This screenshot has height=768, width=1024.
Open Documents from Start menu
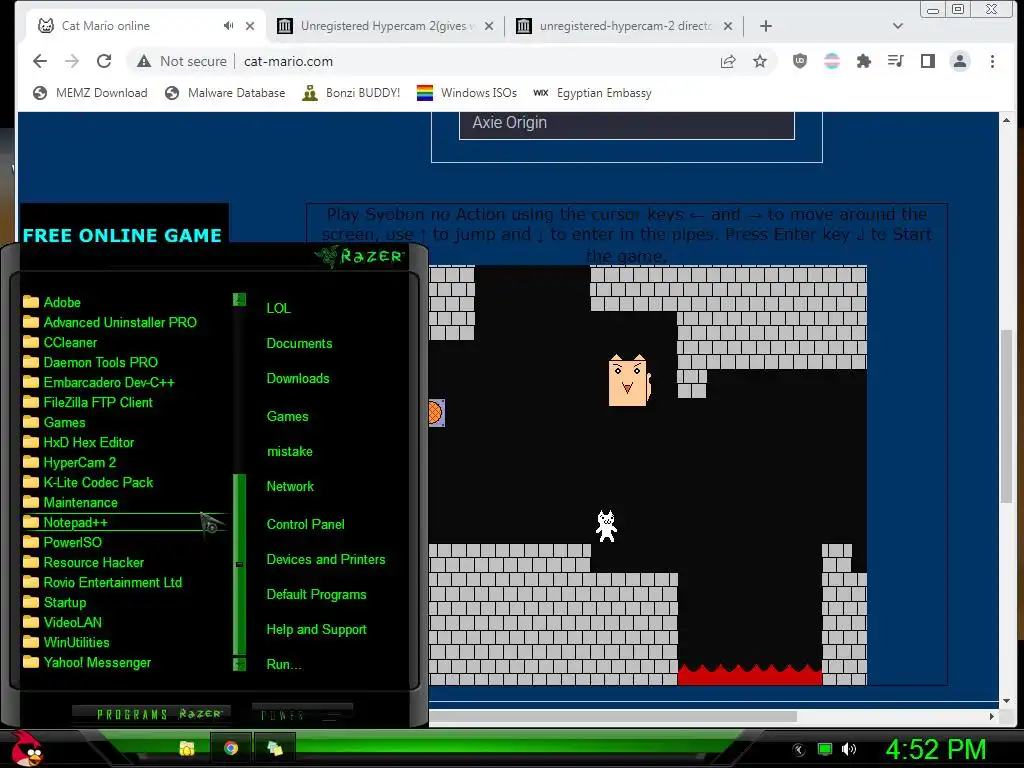299,344
